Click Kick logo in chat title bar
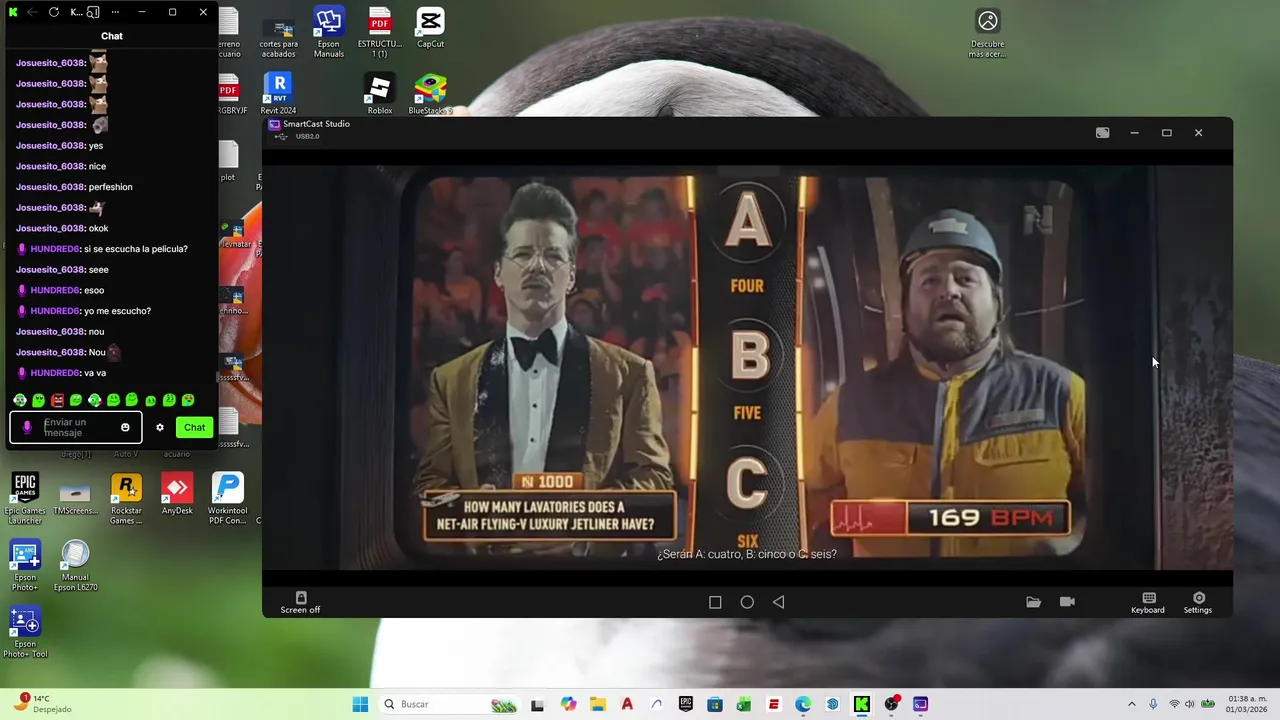Viewport: 1280px width, 720px height. click(x=13, y=12)
